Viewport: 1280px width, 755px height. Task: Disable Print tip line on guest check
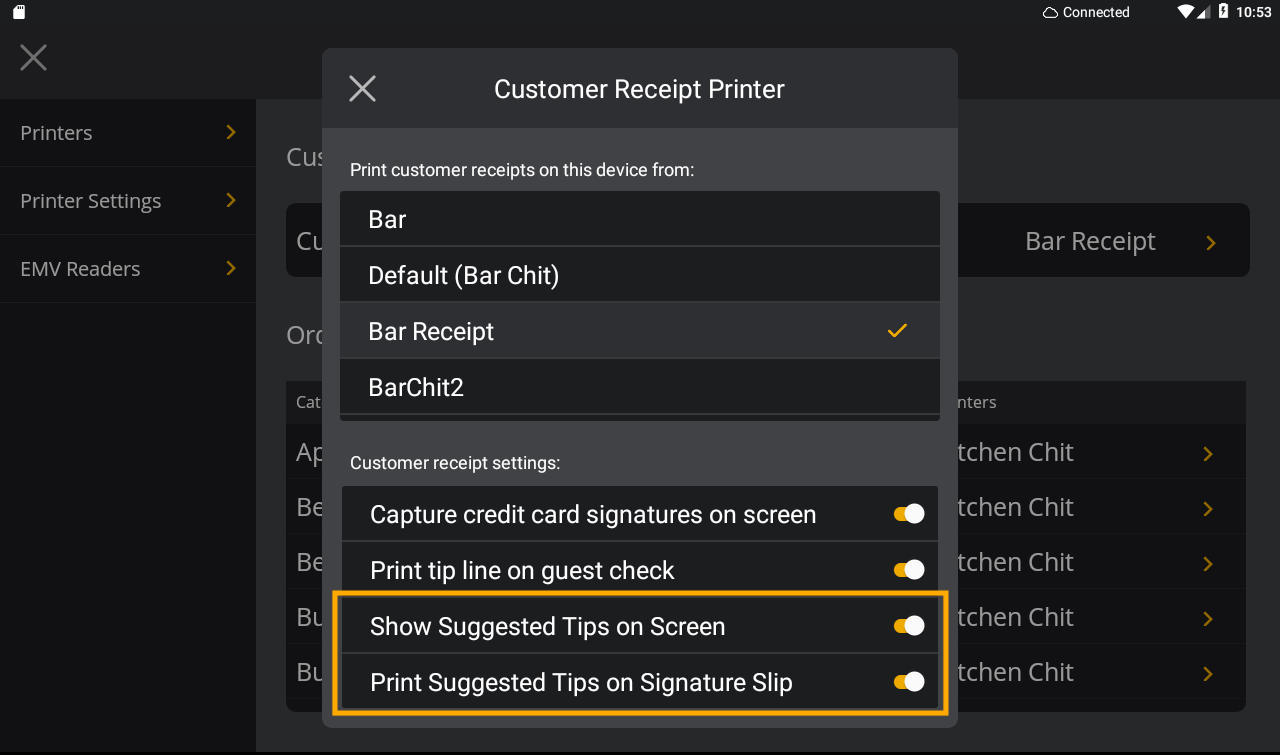909,570
